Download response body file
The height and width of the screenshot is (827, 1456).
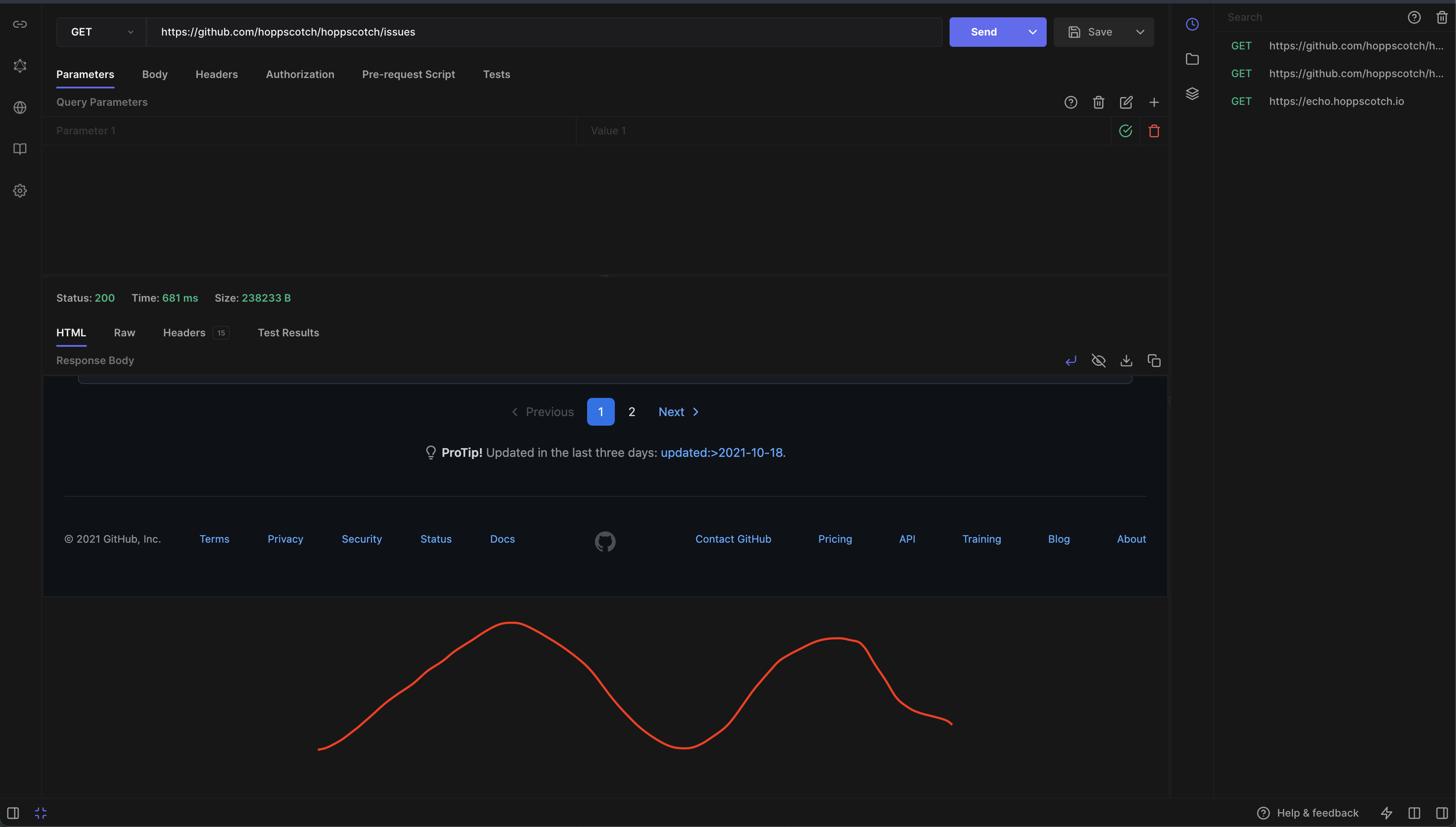tap(1126, 361)
